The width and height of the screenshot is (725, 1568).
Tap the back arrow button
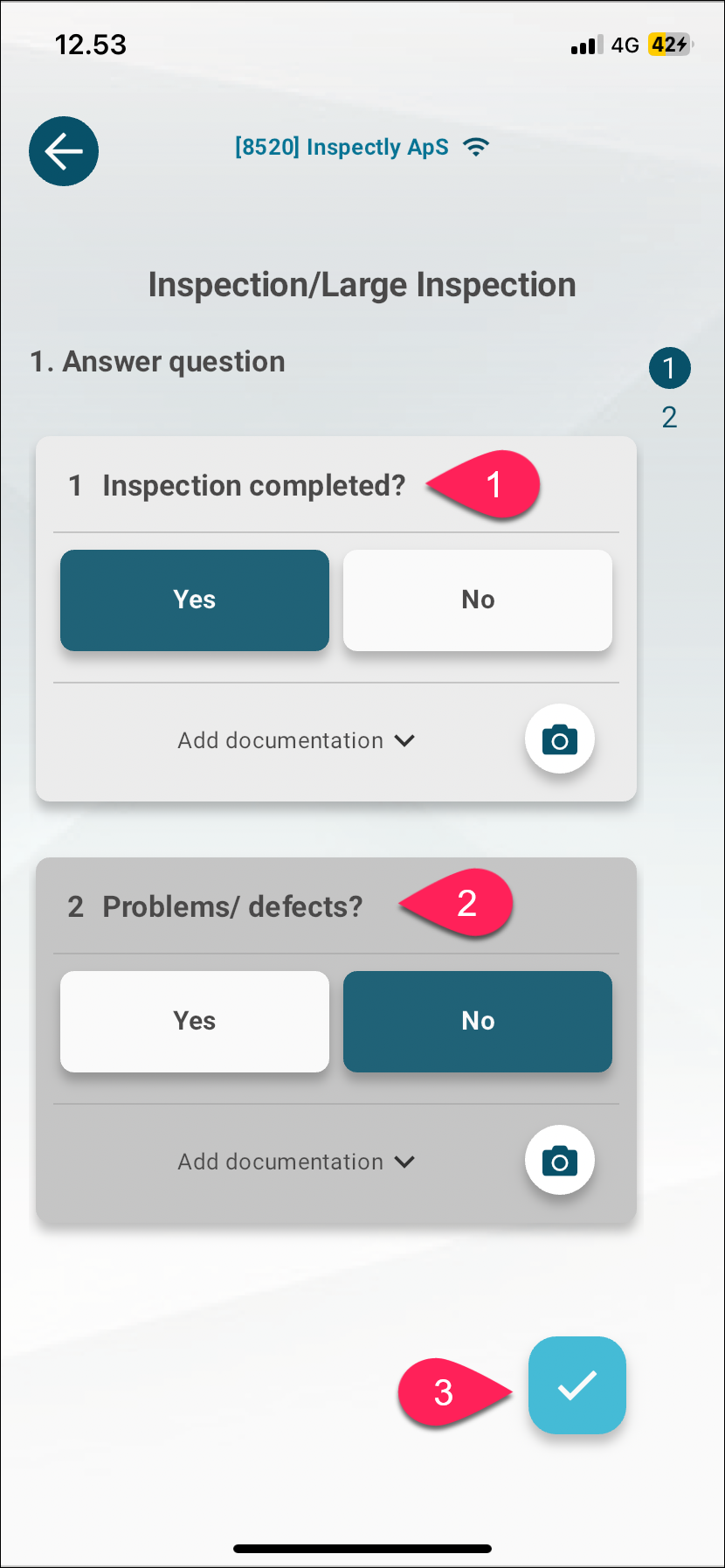pyautogui.click(x=64, y=151)
